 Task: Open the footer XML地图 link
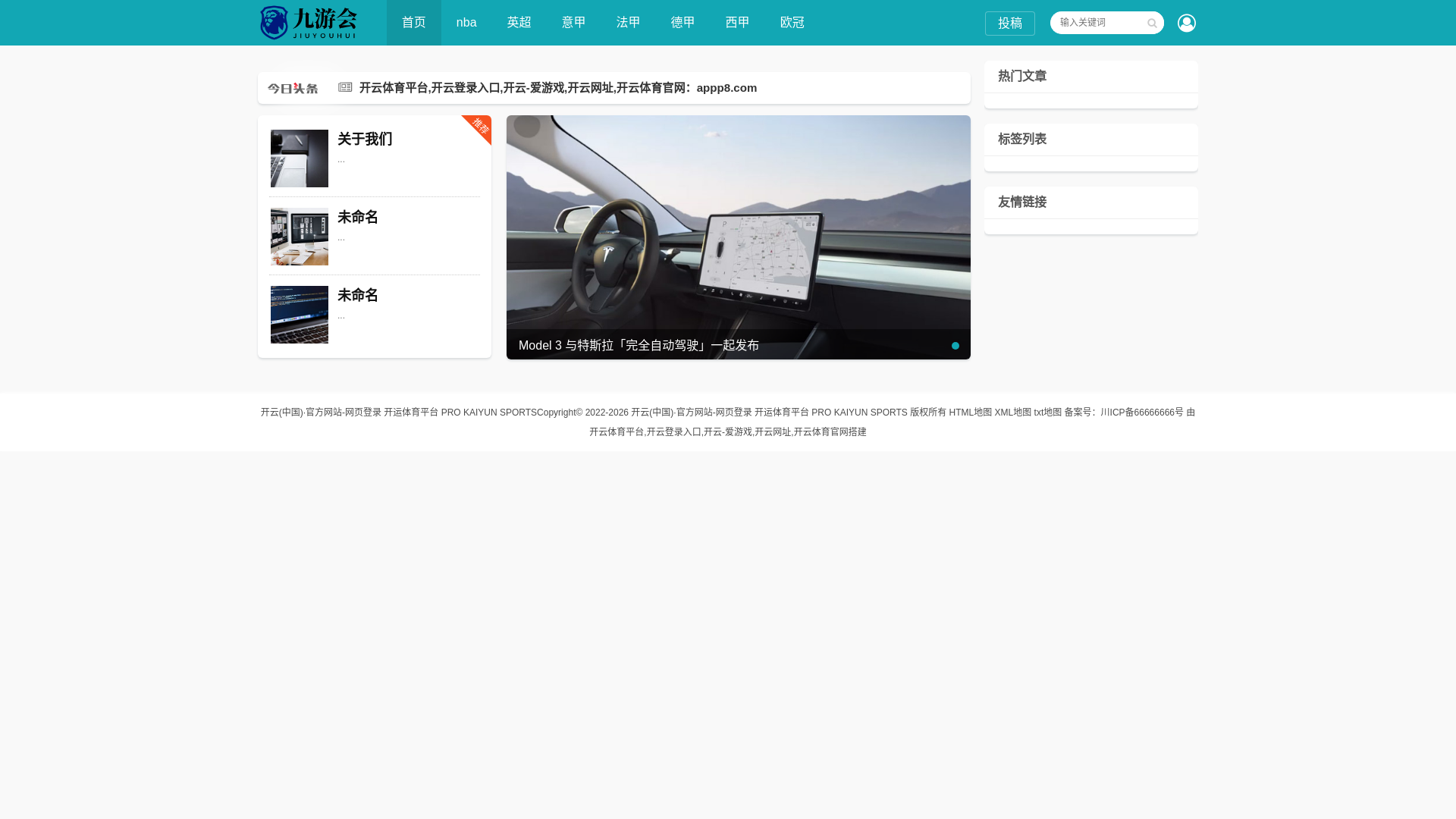1013,413
